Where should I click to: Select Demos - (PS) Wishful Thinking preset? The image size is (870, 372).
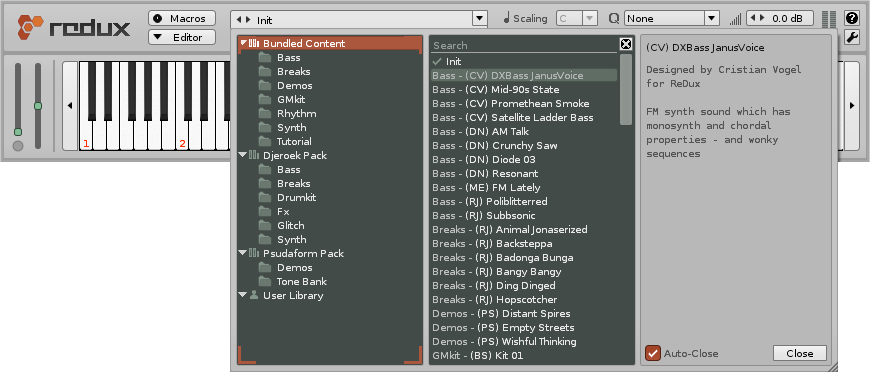pyautogui.click(x=524, y=341)
